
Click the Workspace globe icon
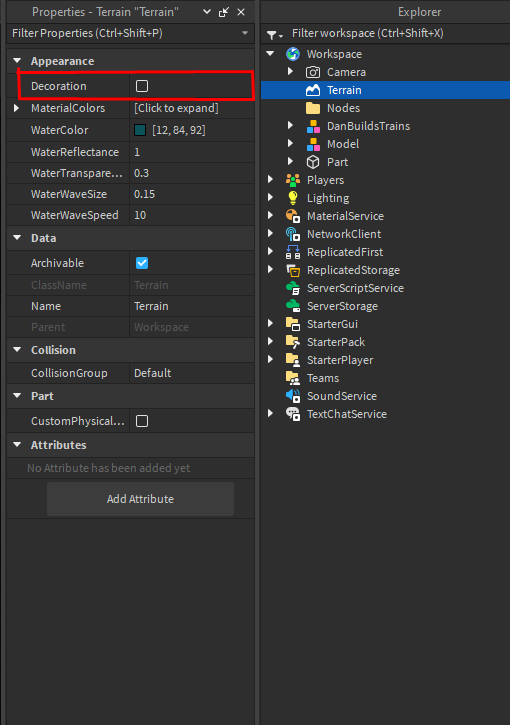293,54
